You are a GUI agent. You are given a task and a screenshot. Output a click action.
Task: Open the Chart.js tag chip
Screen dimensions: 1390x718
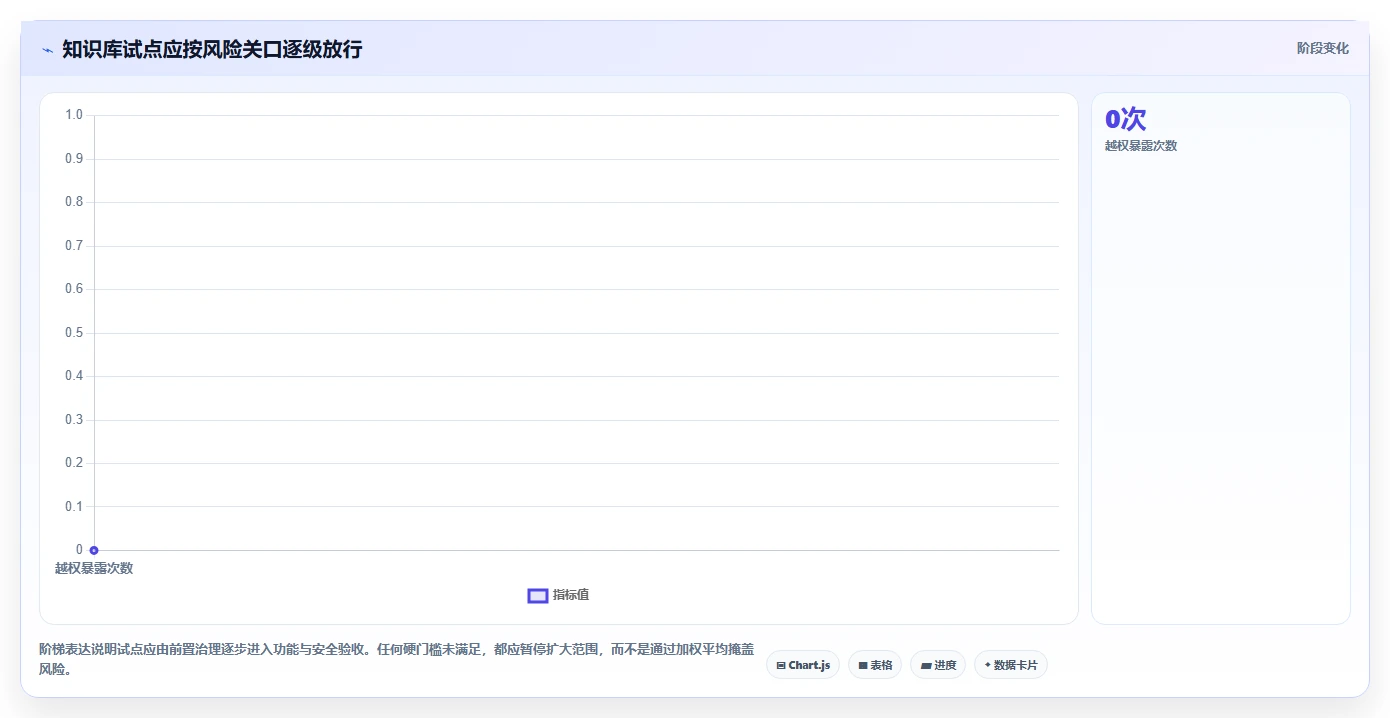803,665
